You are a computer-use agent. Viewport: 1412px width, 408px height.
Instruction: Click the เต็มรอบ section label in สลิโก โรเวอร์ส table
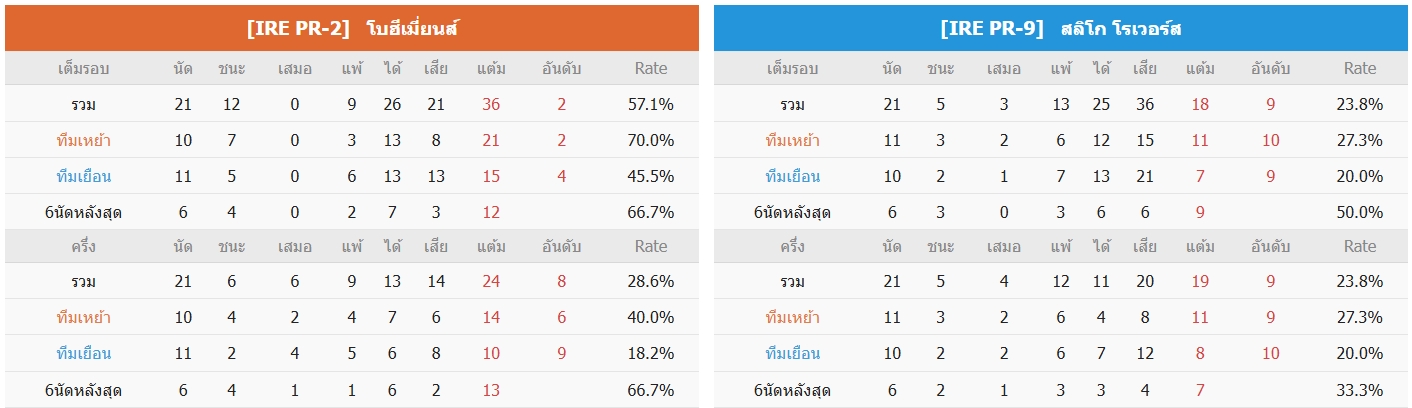pos(792,69)
